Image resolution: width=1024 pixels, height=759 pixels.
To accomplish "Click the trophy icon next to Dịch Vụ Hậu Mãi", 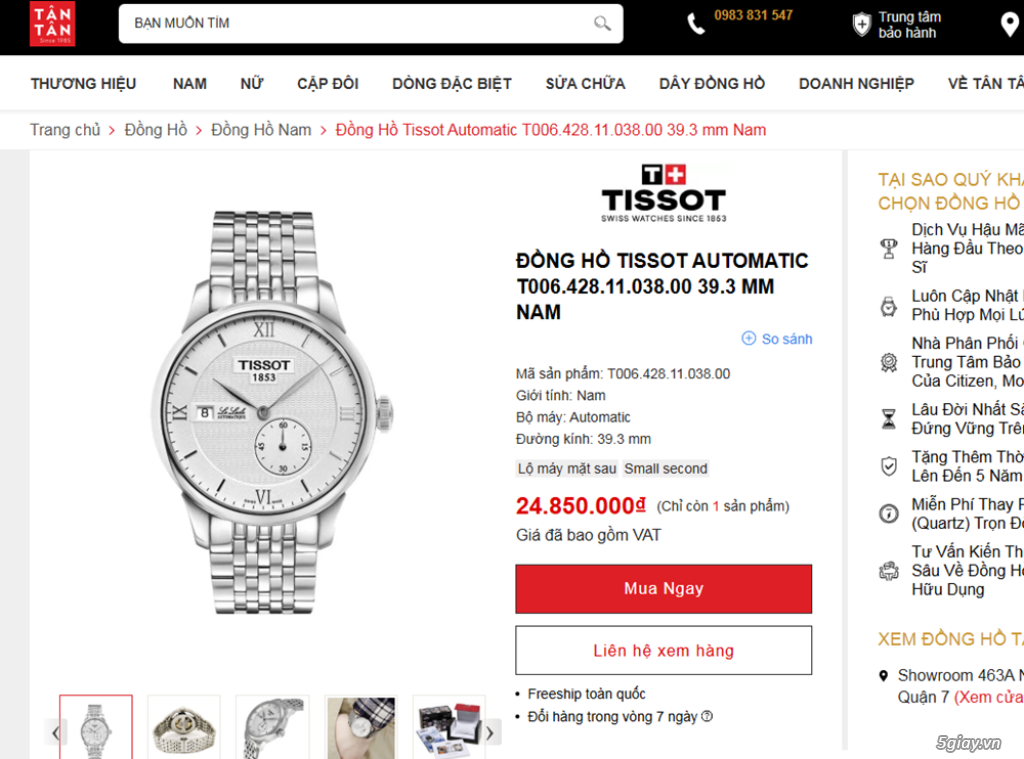I will pyautogui.click(x=889, y=248).
